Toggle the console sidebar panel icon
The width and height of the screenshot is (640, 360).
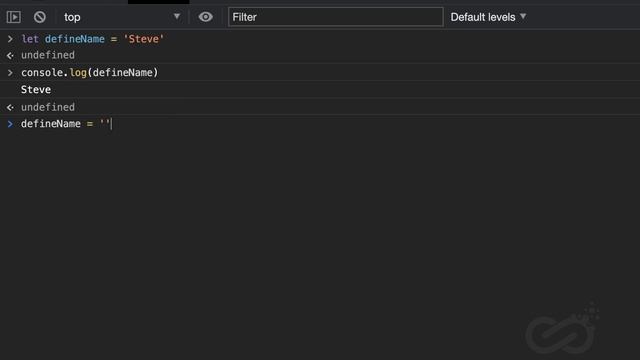click(x=13, y=17)
